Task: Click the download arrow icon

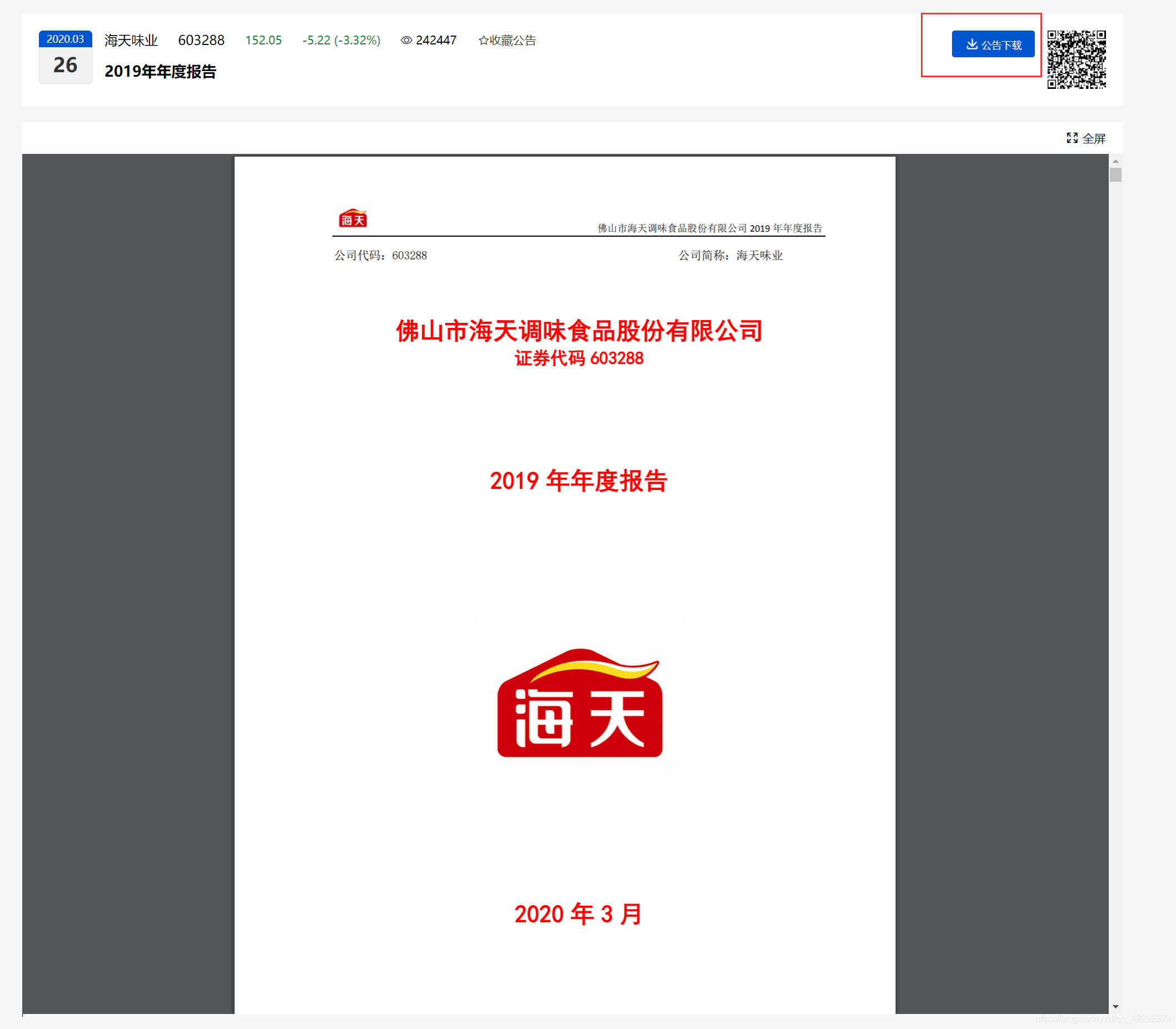Action: coord(971,44)
